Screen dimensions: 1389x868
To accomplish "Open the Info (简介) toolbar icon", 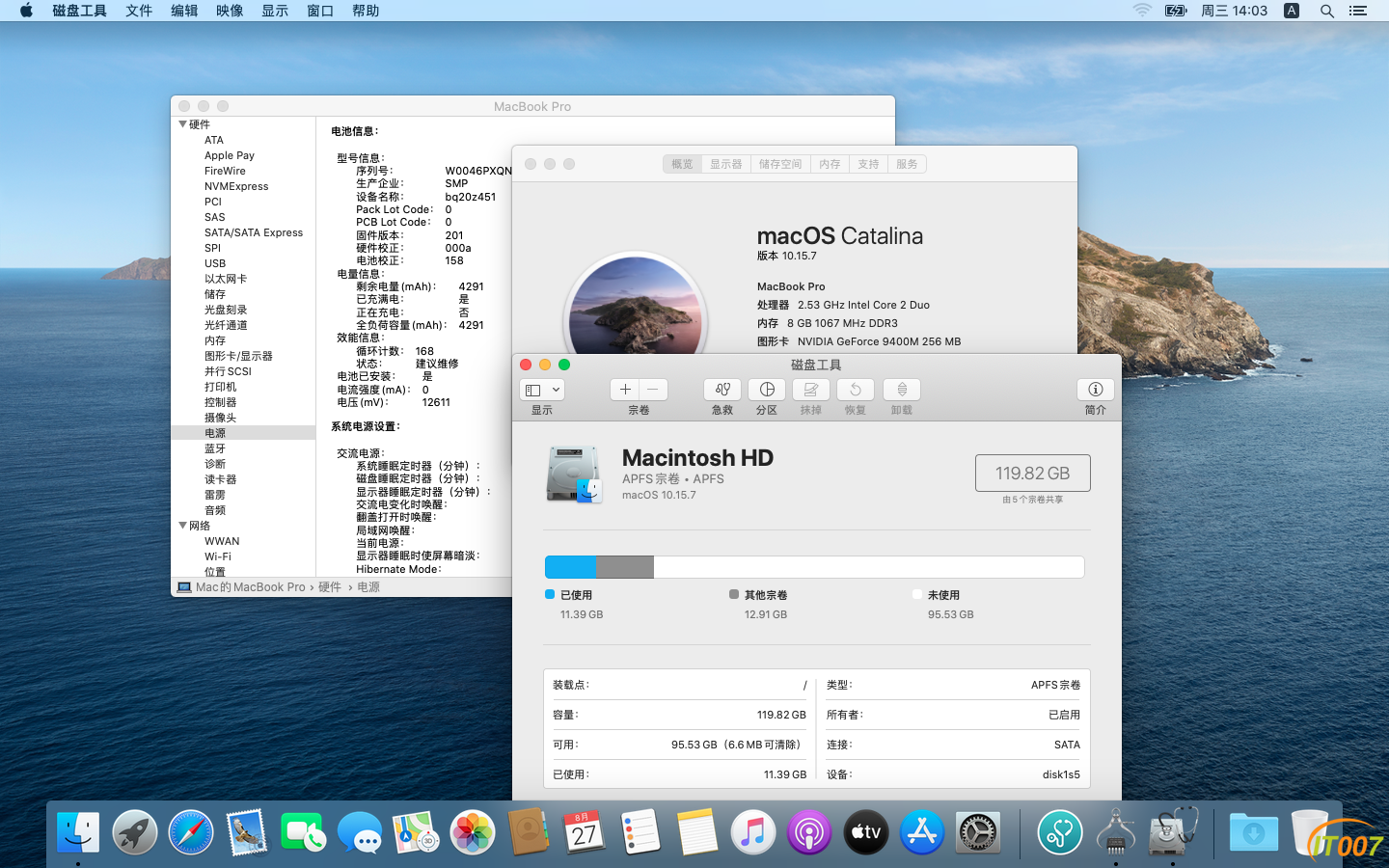I will [x=1096, y=389].
